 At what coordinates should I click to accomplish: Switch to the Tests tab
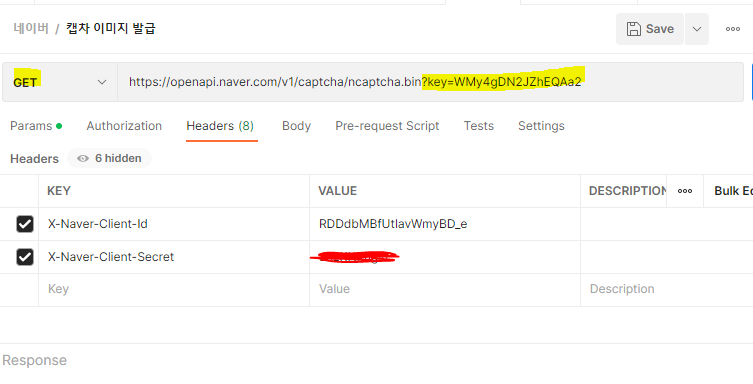coord(478,126)
